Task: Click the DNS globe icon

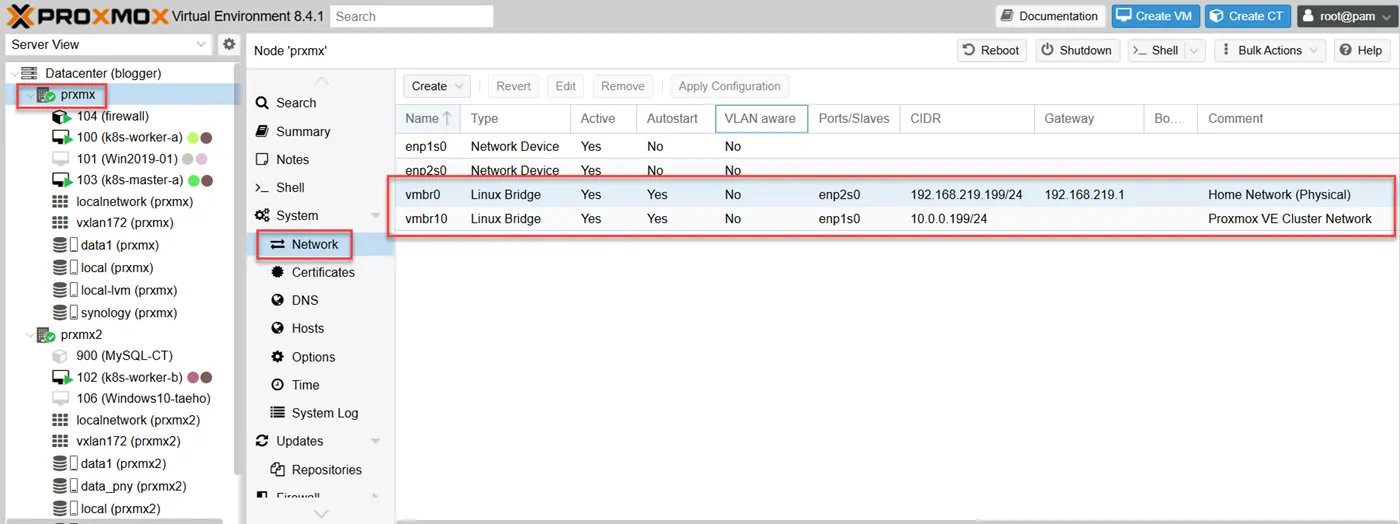Action: pyautogui.click(x=278, y=300)
